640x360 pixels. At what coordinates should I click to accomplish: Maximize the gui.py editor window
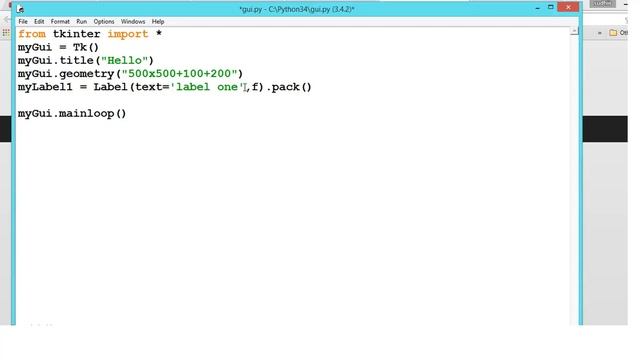tap(551, 7)
